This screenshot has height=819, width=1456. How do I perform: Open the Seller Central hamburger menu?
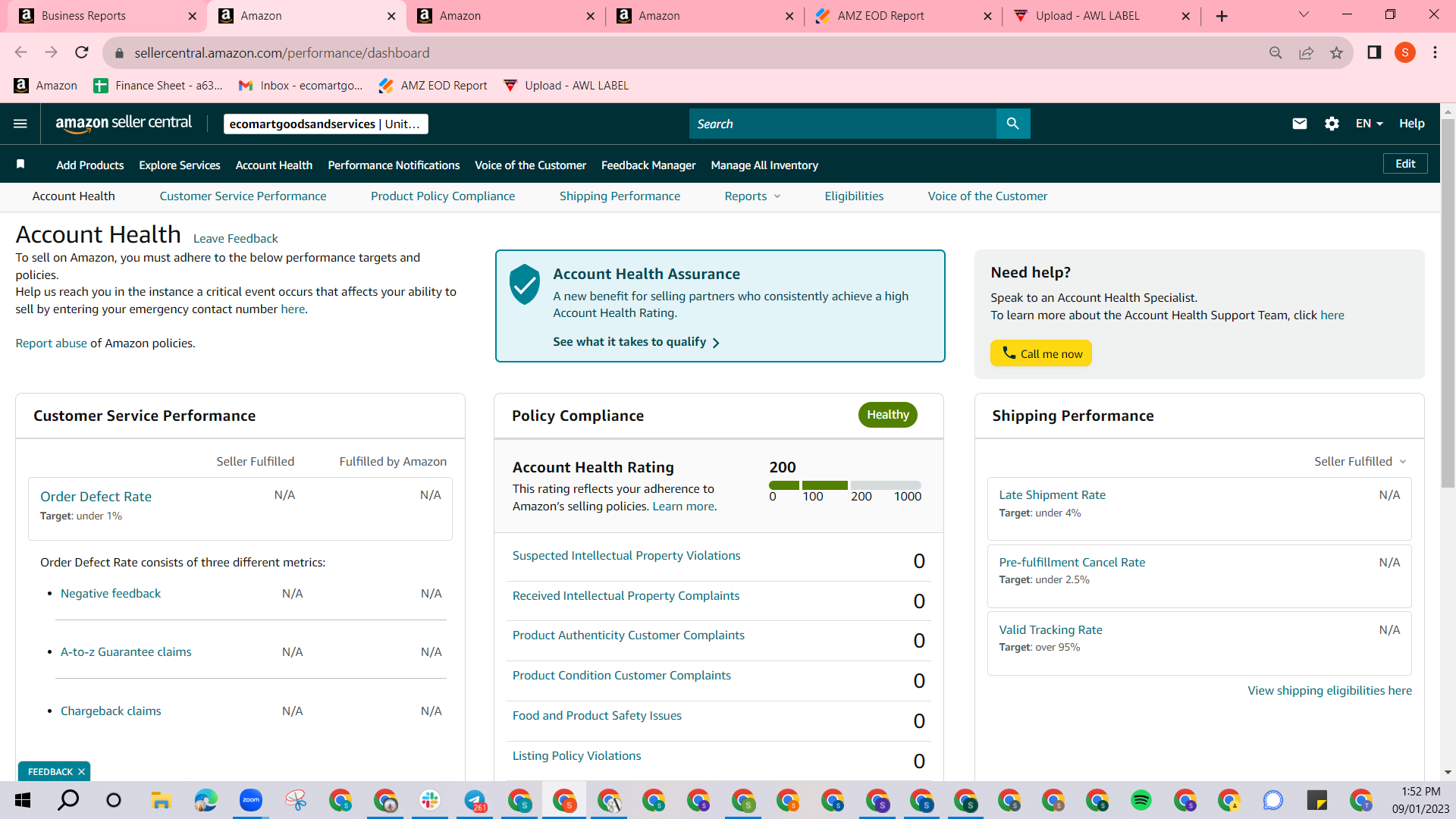(20, 124)
